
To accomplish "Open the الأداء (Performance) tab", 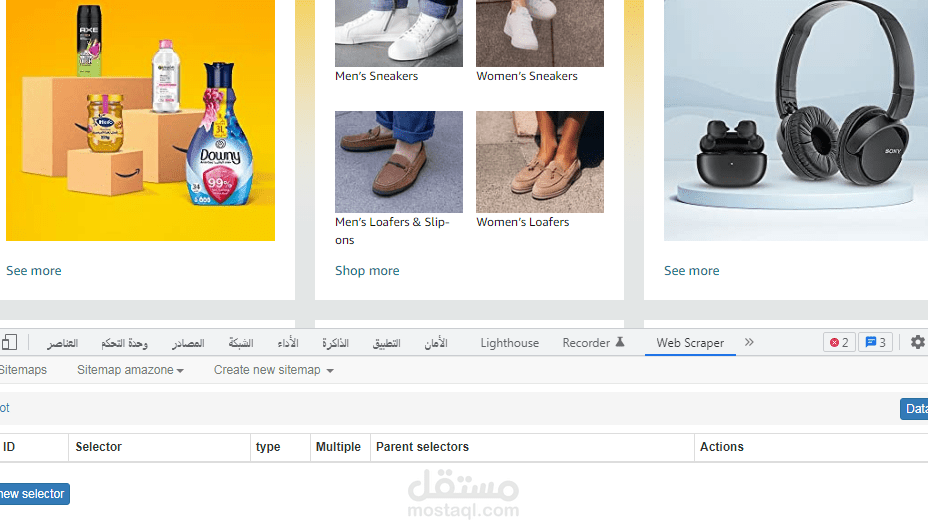I will pos(288,343).
